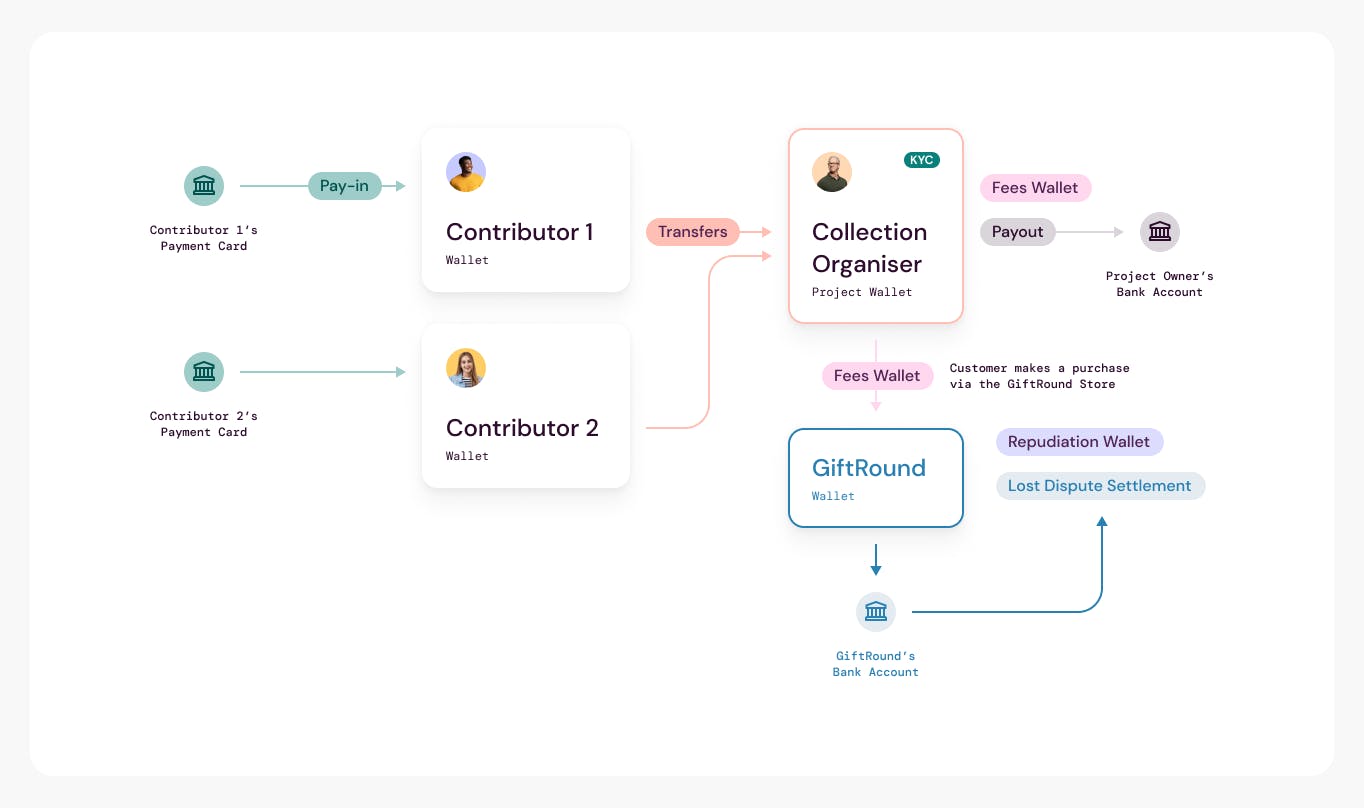This screenshot has height=808, width=1364.
Task: Click the Fees Wallet pill beside Payout
Action: tap(1035, 188)
